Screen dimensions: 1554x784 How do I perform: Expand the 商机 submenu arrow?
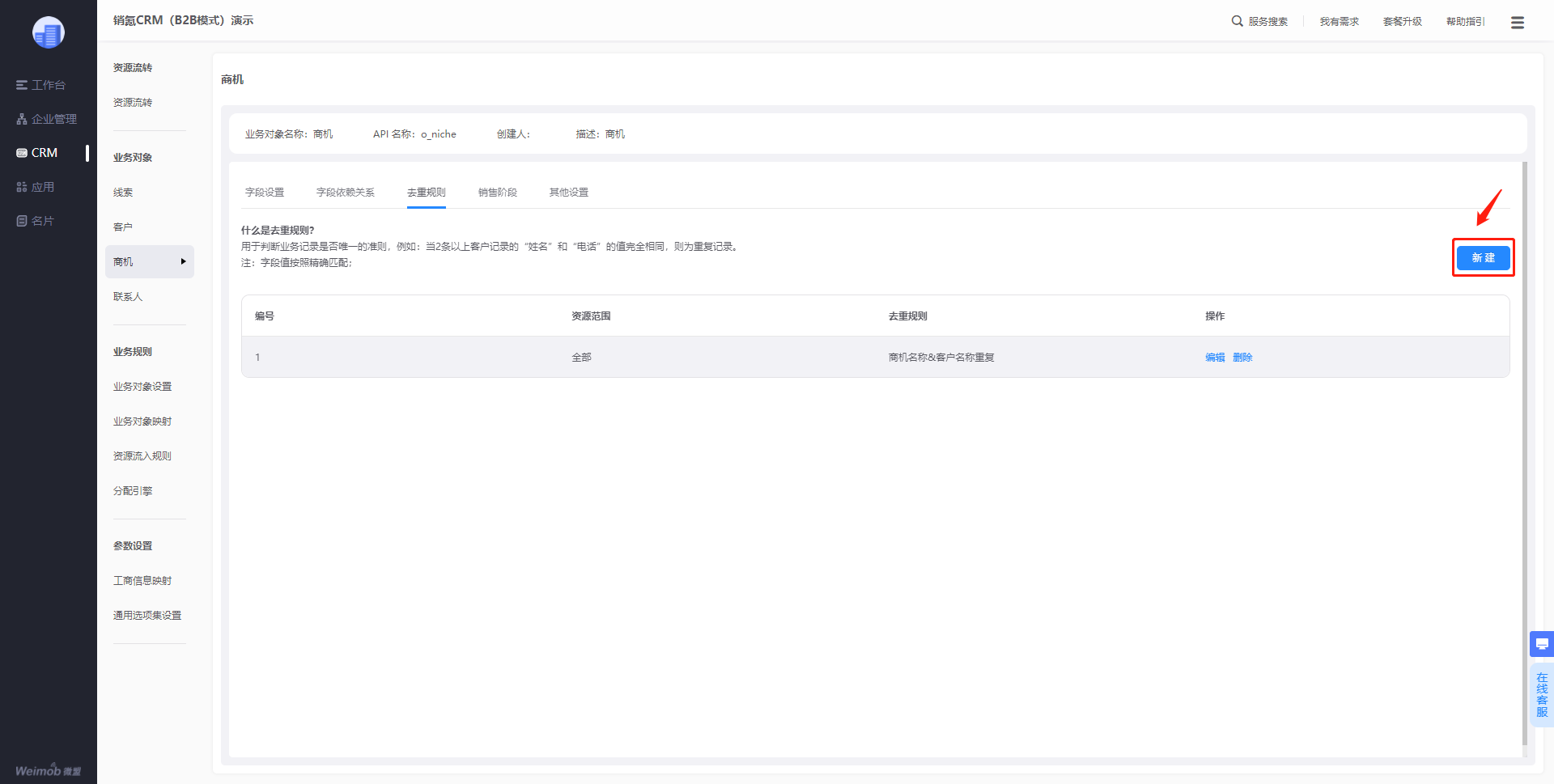pyautogui.click(x=184, y=261)
